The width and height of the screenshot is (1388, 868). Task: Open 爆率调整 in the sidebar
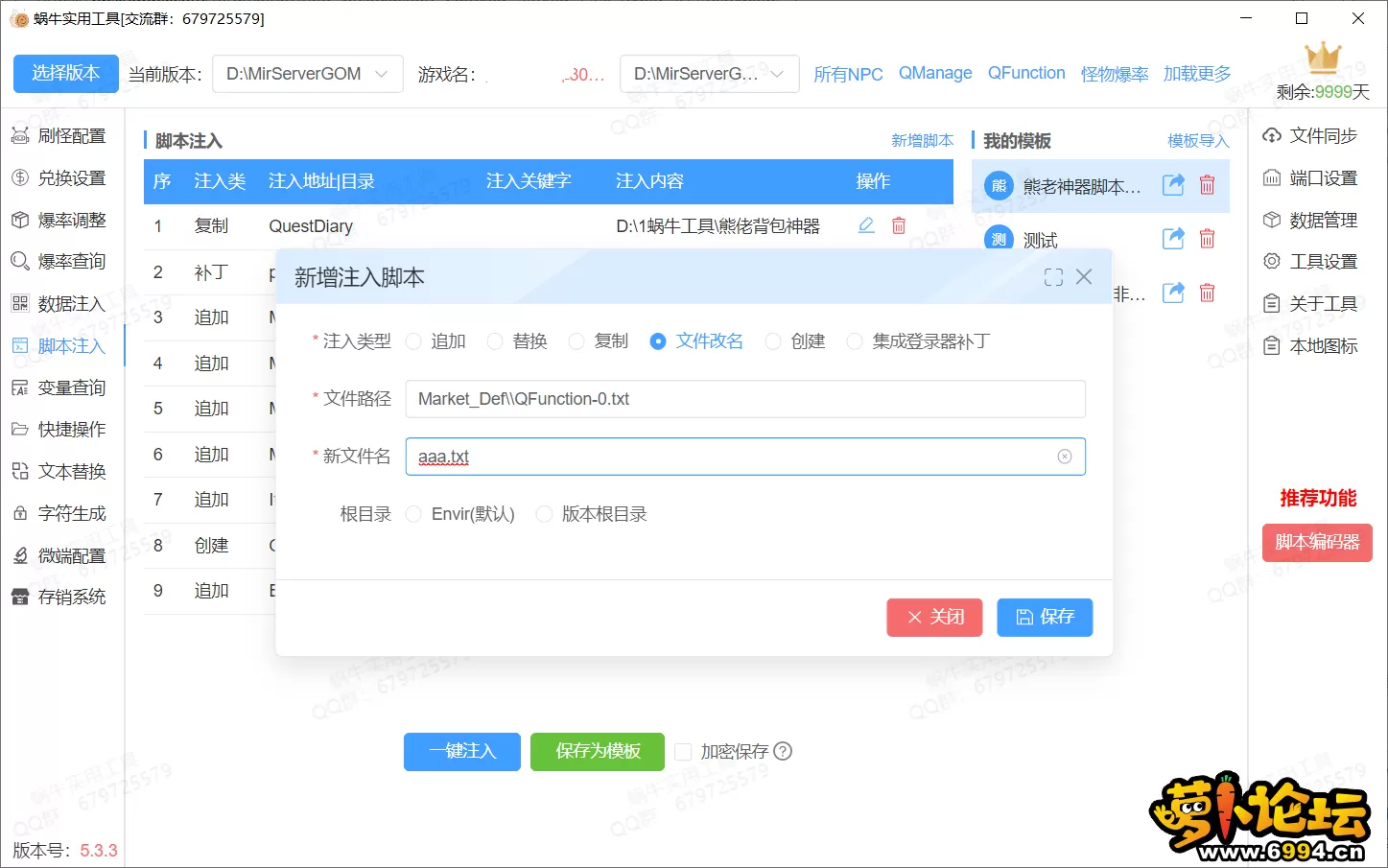click(59, 221)
